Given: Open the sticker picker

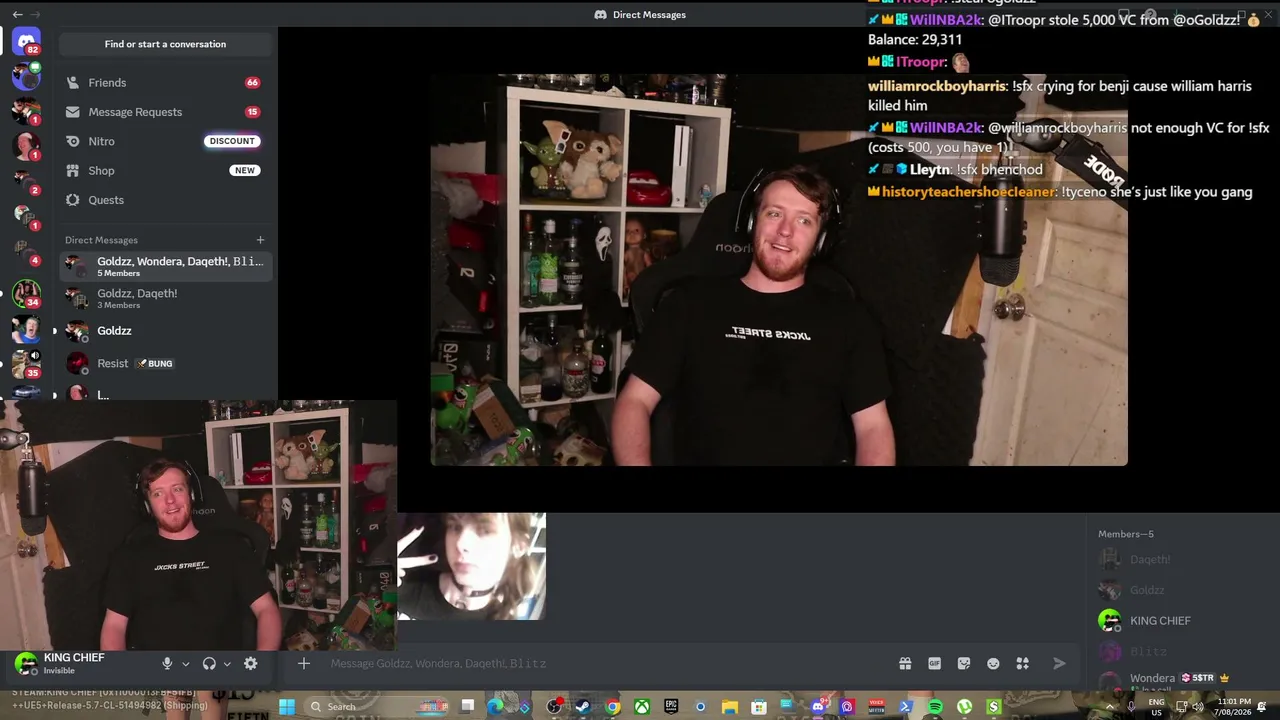Looking at the screenshot, I should click(964, 663).
